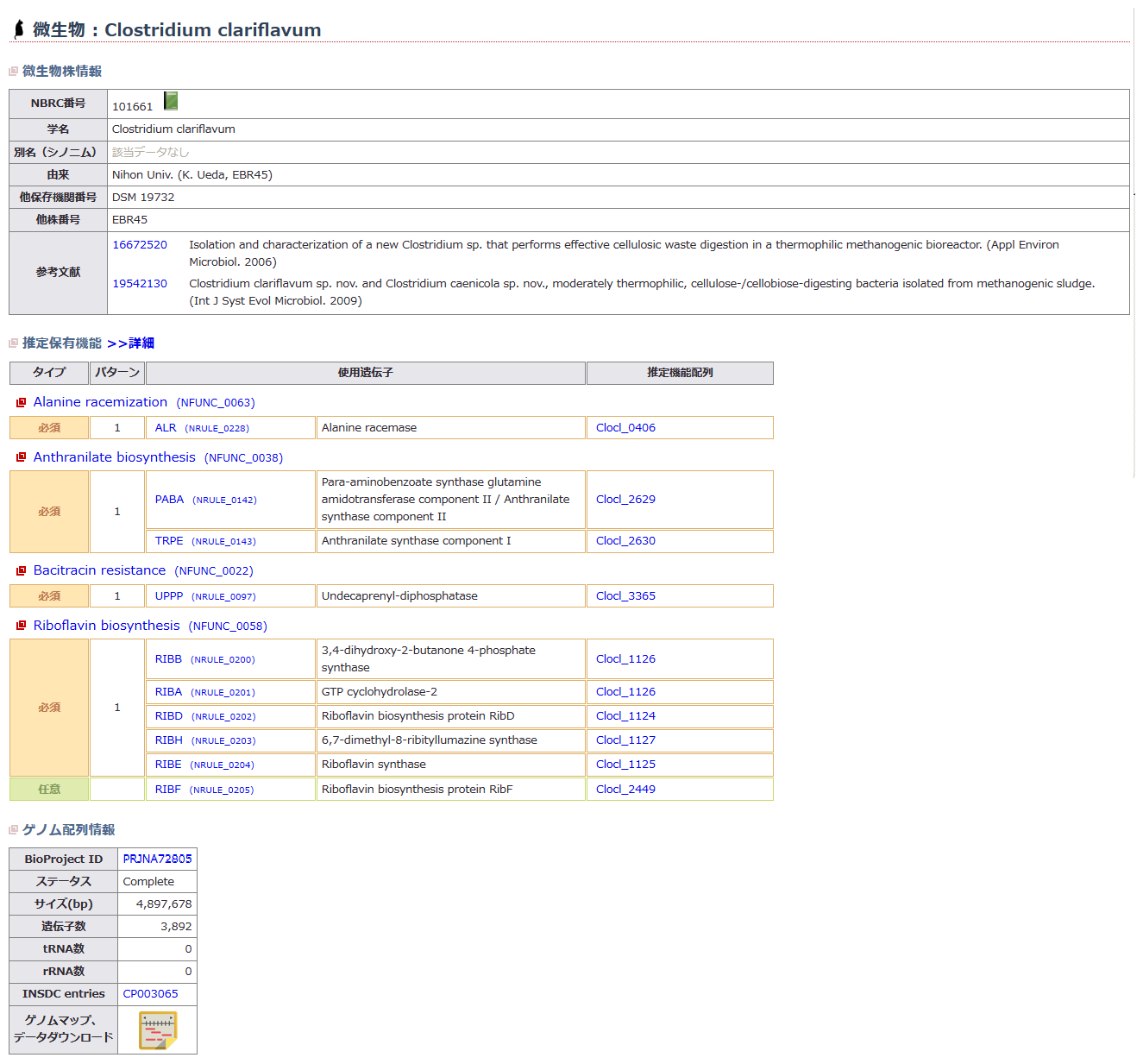Open the >>詳細 details link
The width and height of the screenshot is (1143, 1064).
point(131,343)
